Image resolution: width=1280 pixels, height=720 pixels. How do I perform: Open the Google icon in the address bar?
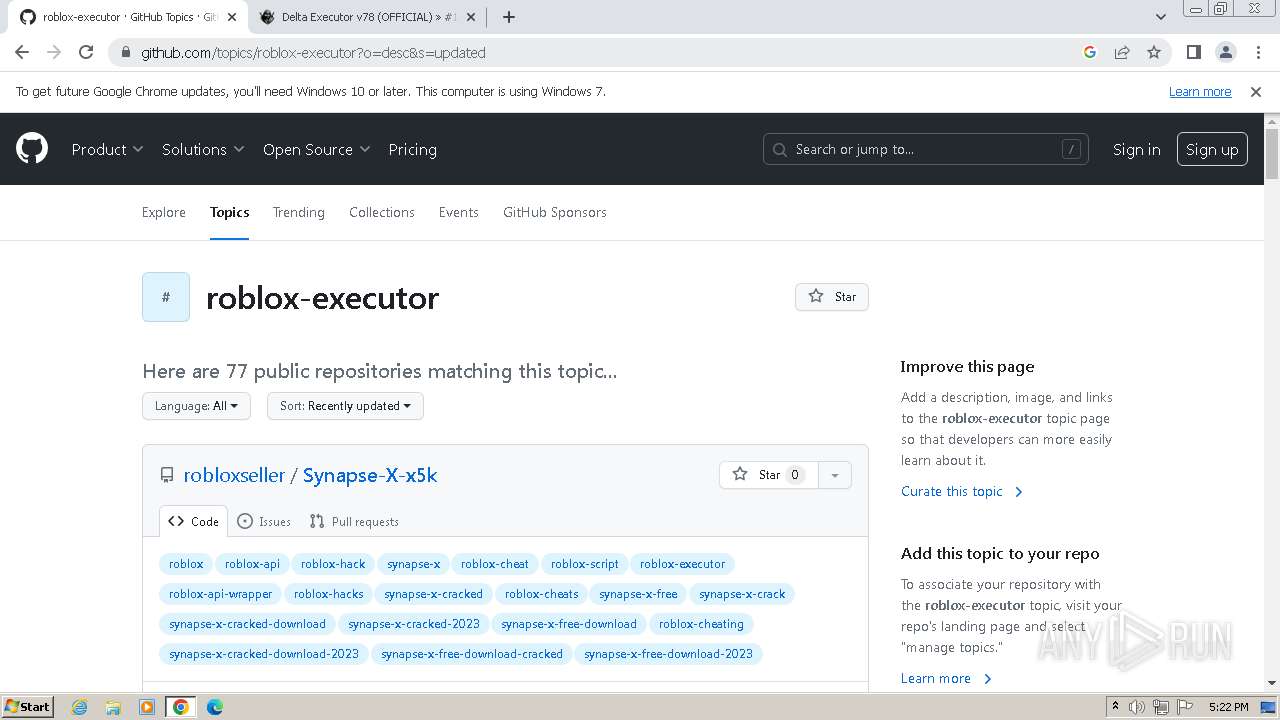1090,52
